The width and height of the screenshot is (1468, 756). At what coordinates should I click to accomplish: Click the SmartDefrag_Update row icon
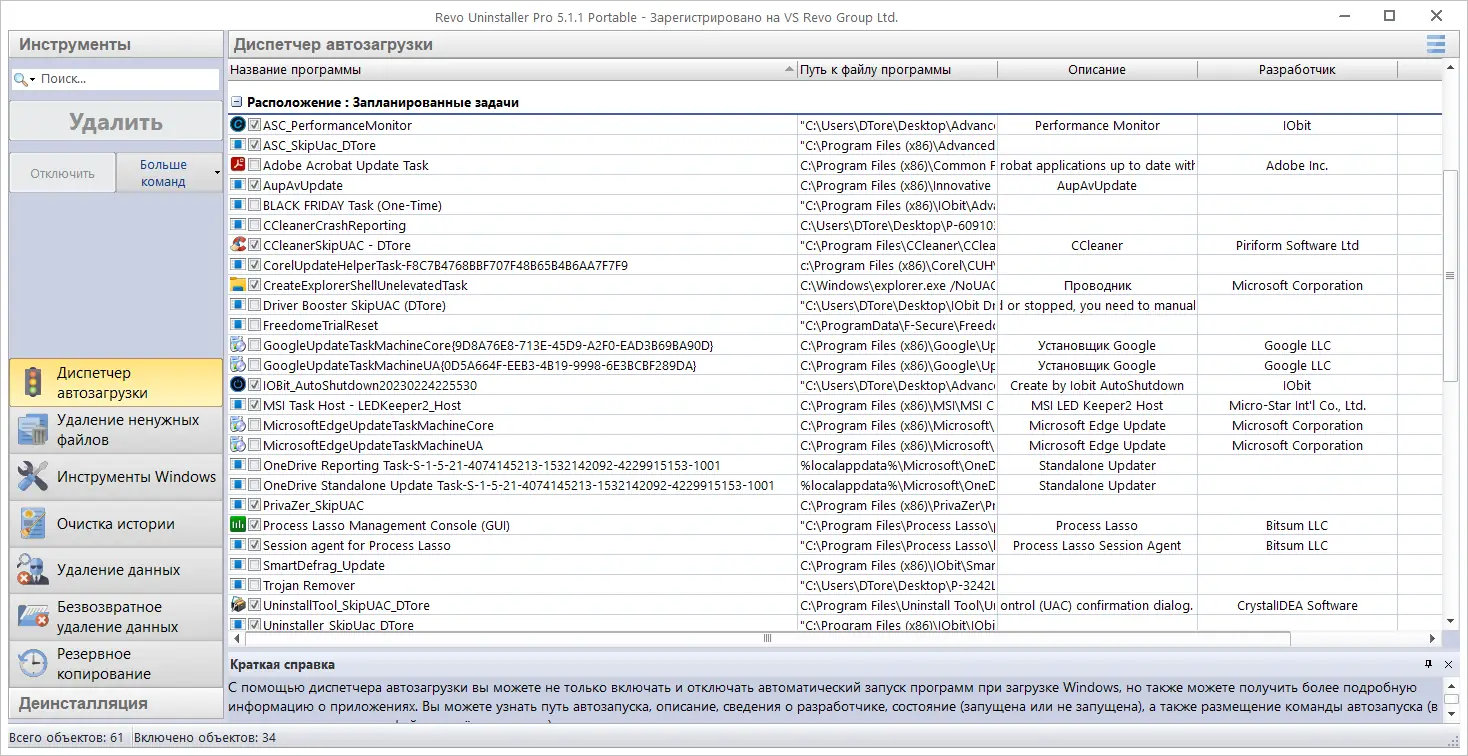pyautogui.click(x=238, y=565)
